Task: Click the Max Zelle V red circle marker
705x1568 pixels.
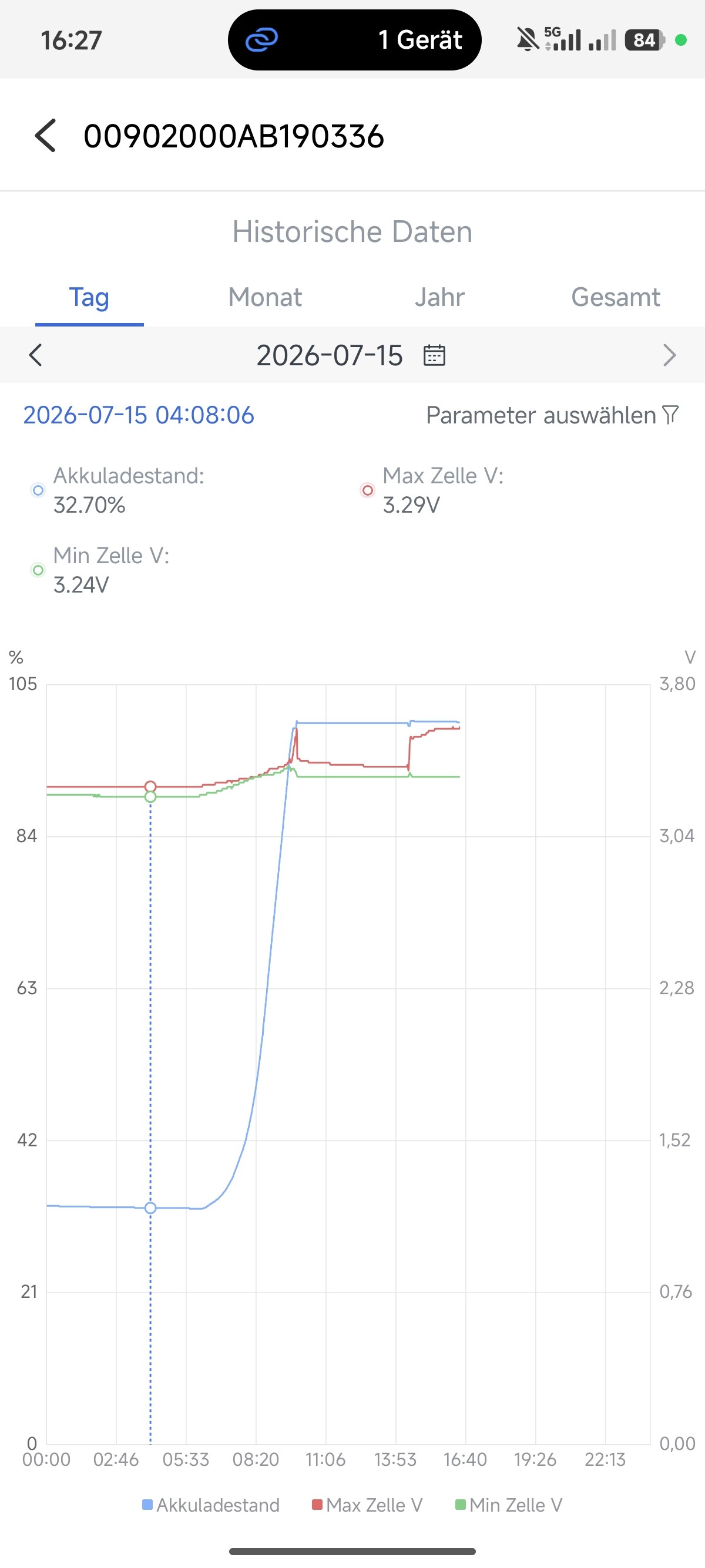Action: tap(368, 490)
